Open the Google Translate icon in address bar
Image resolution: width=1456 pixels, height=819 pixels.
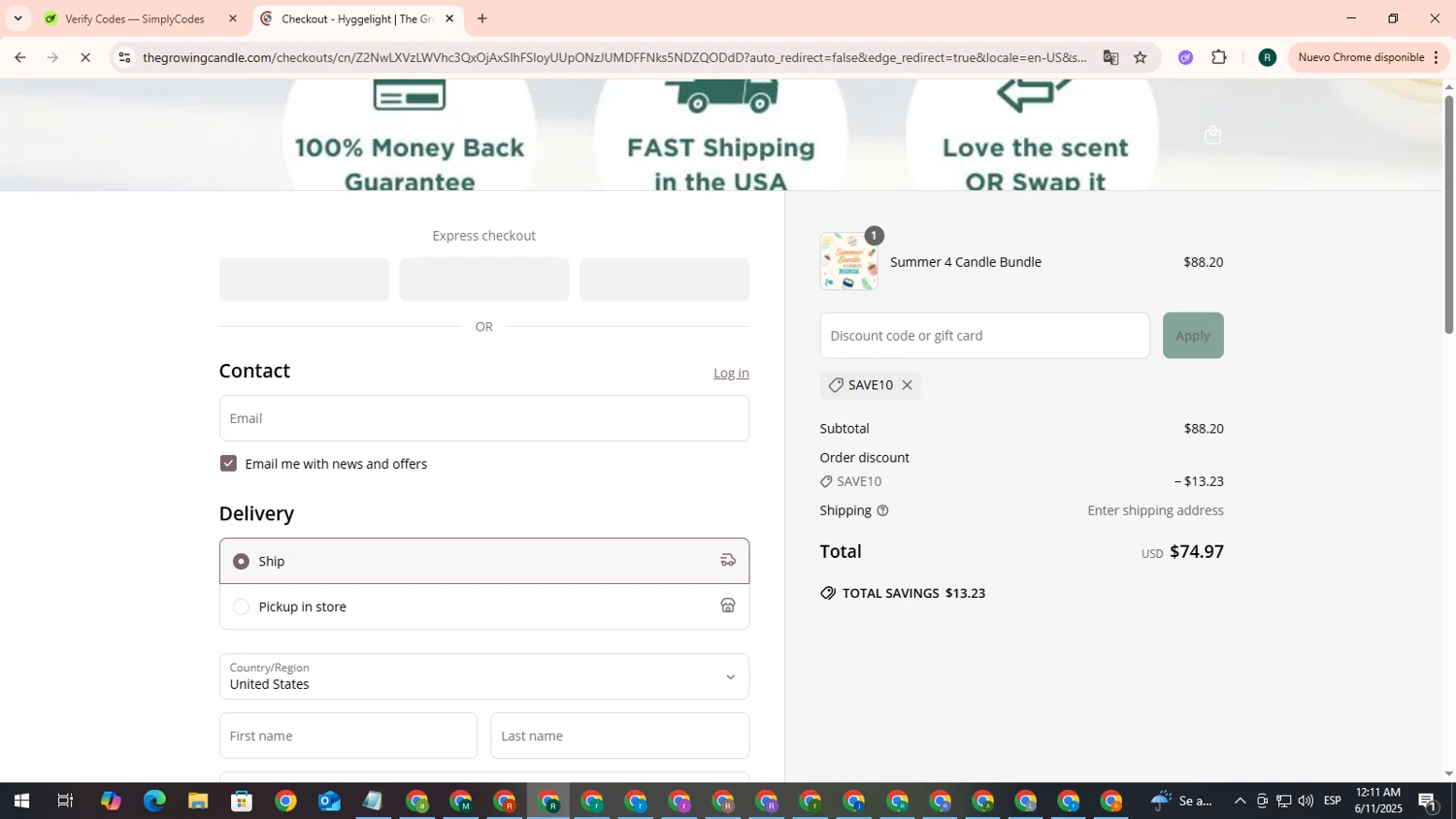point(1110,57)
